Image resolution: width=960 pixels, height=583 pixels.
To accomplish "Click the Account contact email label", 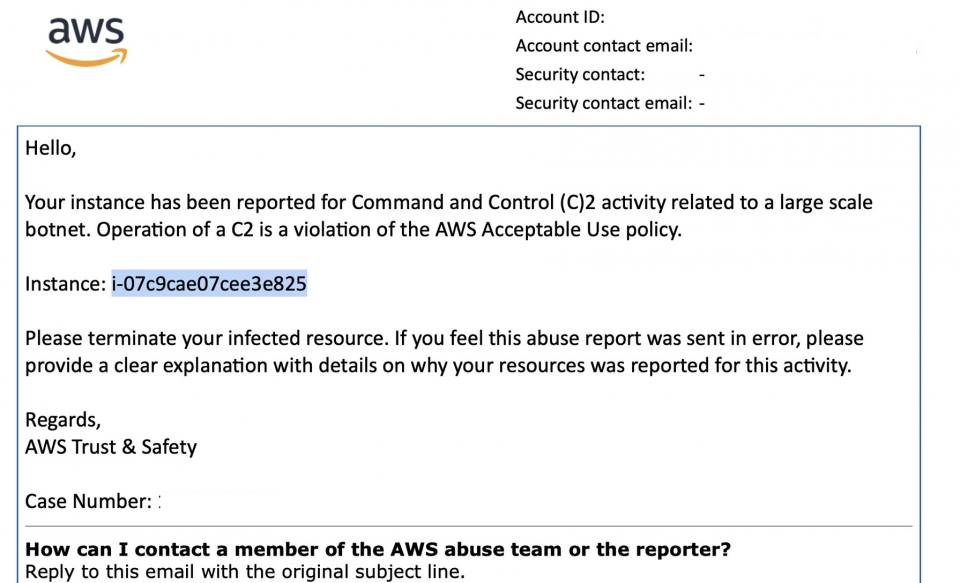I will pos(604,46).
